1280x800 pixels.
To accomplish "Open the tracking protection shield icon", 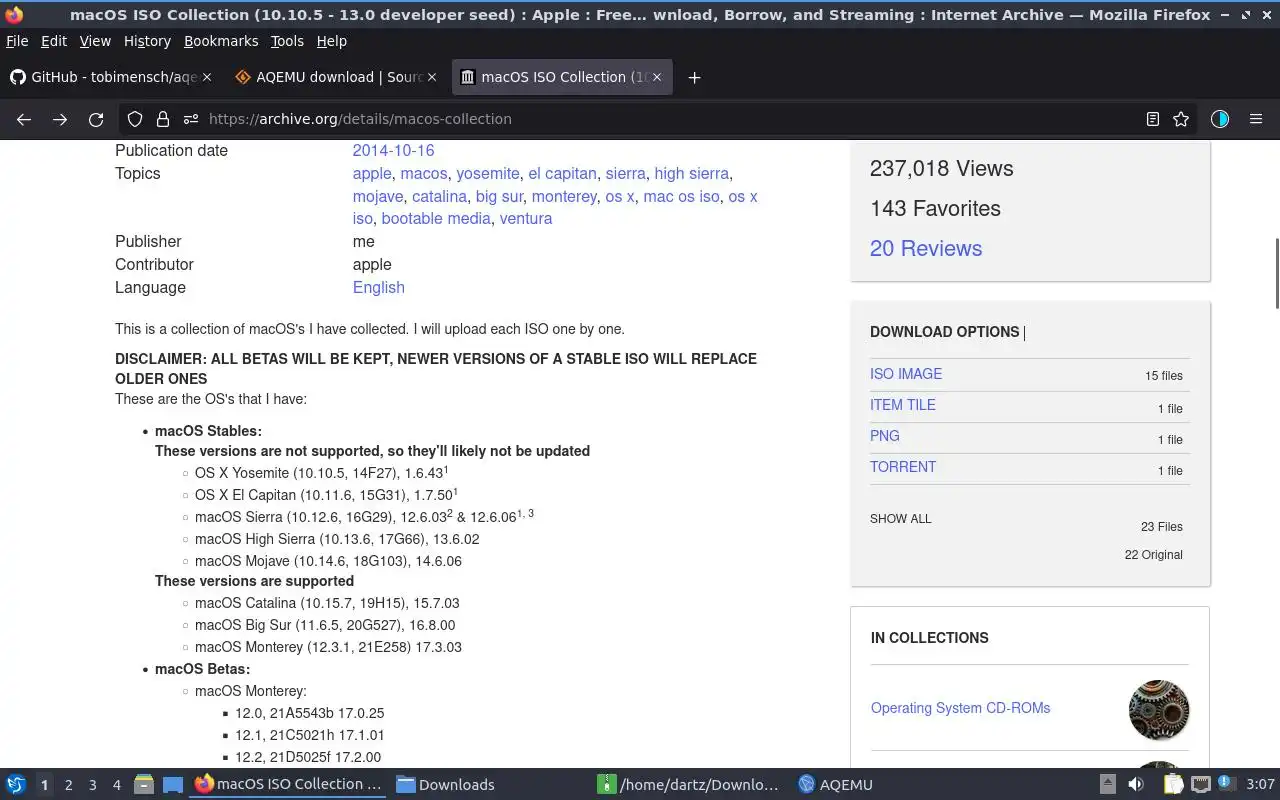I will click(x=135, y=119).
